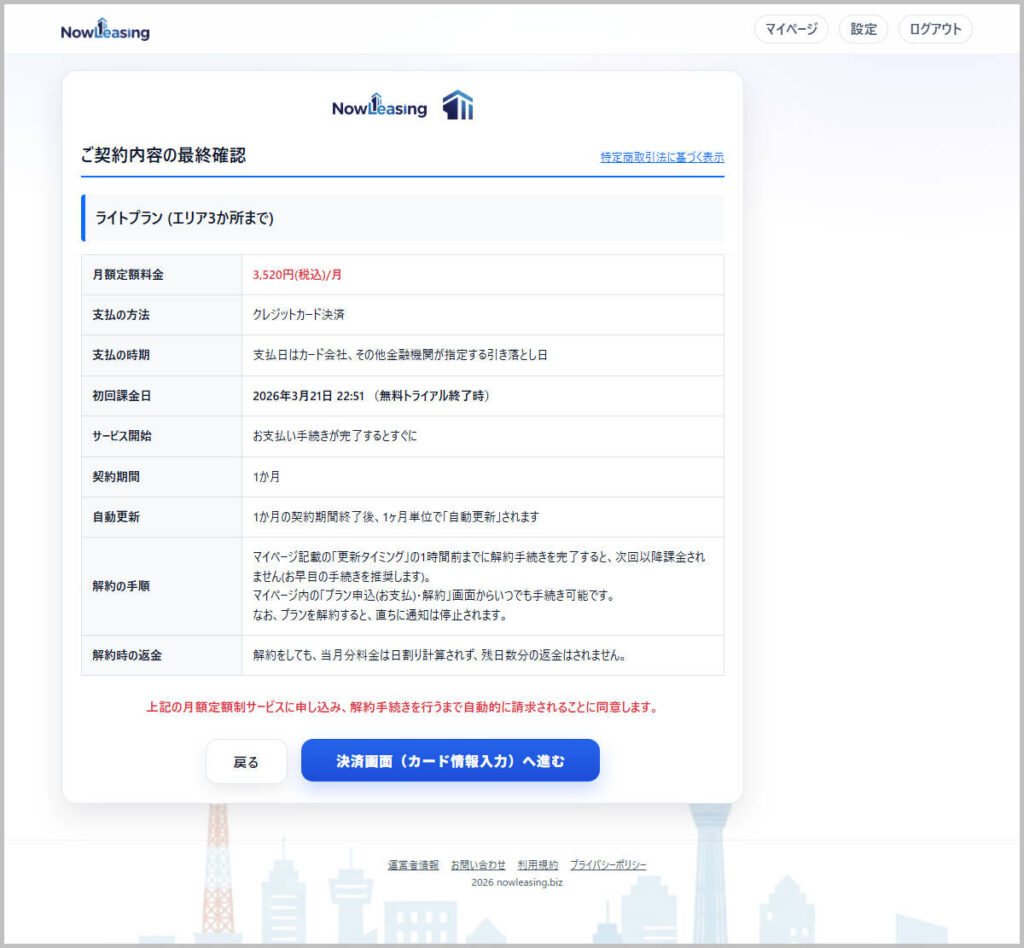1024x948 pixels.
Task: Open the プライバシーポリシー footer link
Action: 607,867
